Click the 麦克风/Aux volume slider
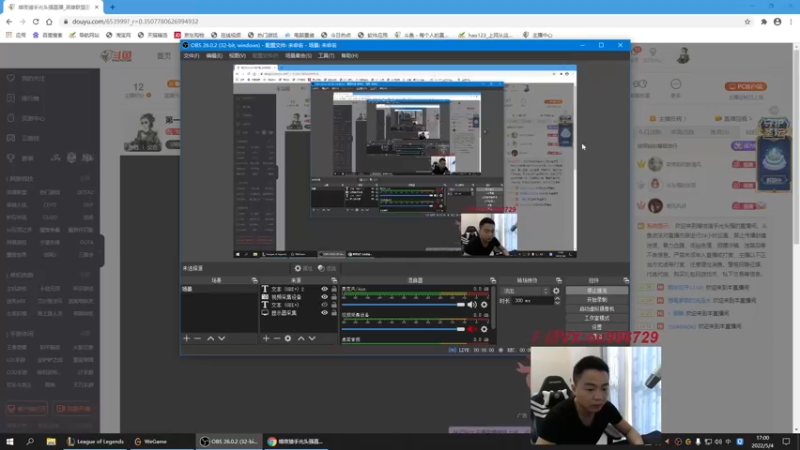 tap(404, 305)
